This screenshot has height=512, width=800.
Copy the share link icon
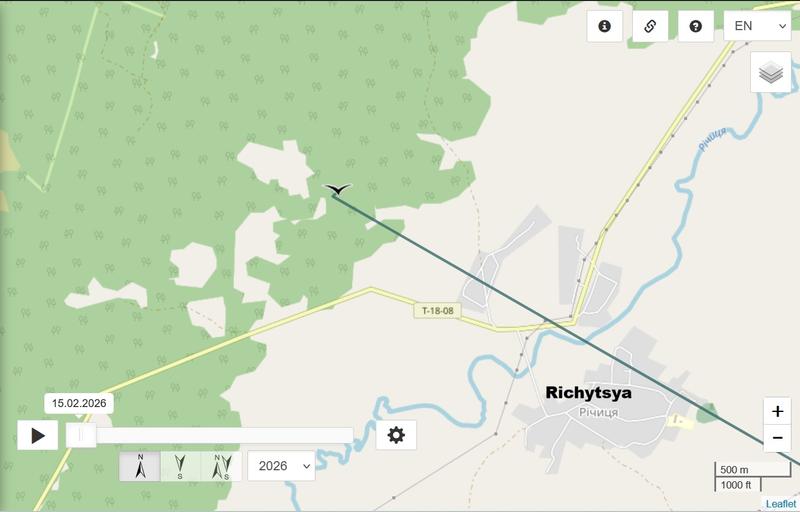click(650, 26)
